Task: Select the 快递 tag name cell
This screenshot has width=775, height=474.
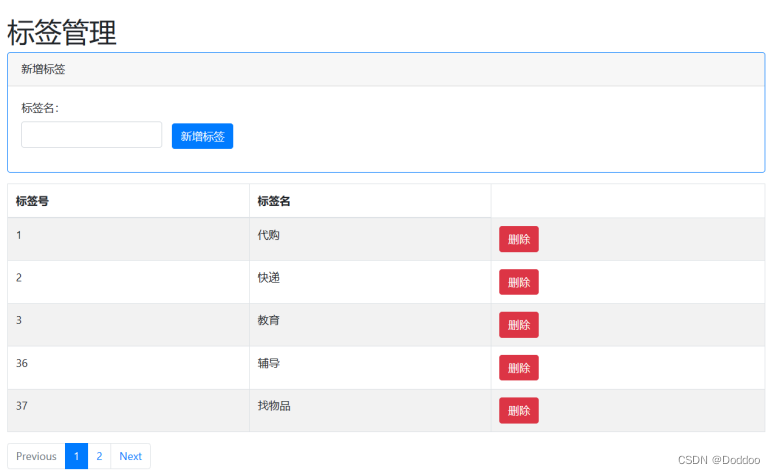Action: click(x=370, y=282)
